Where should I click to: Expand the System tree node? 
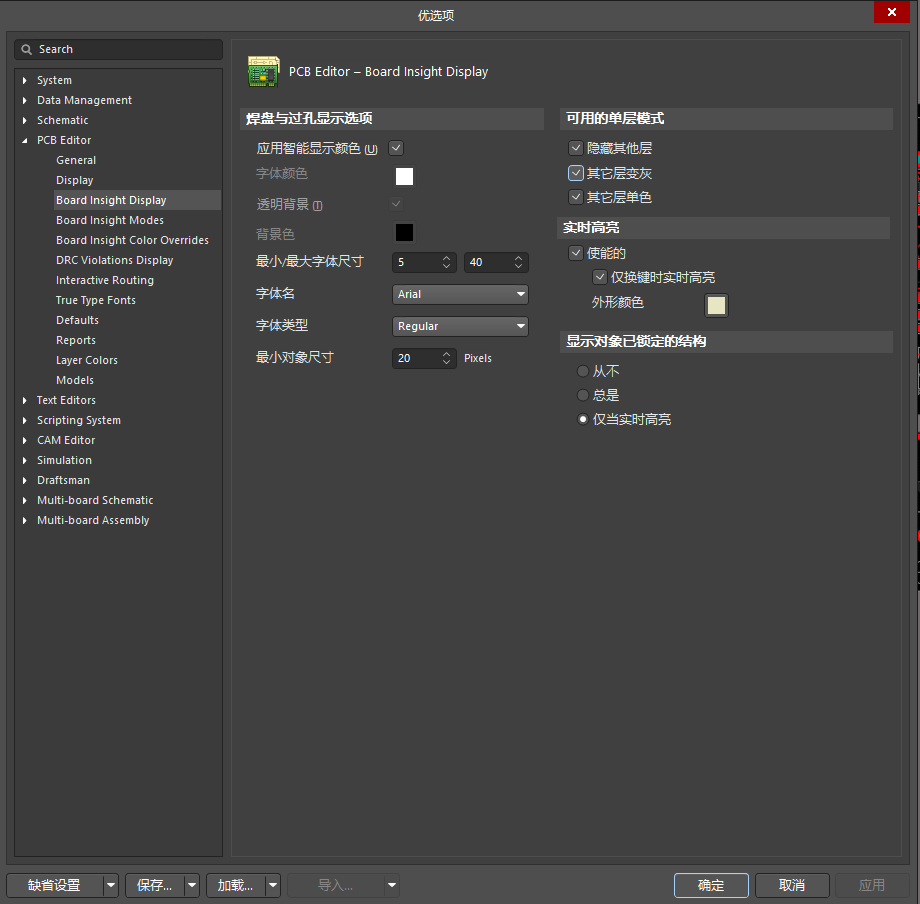click(x=25, y=80)
